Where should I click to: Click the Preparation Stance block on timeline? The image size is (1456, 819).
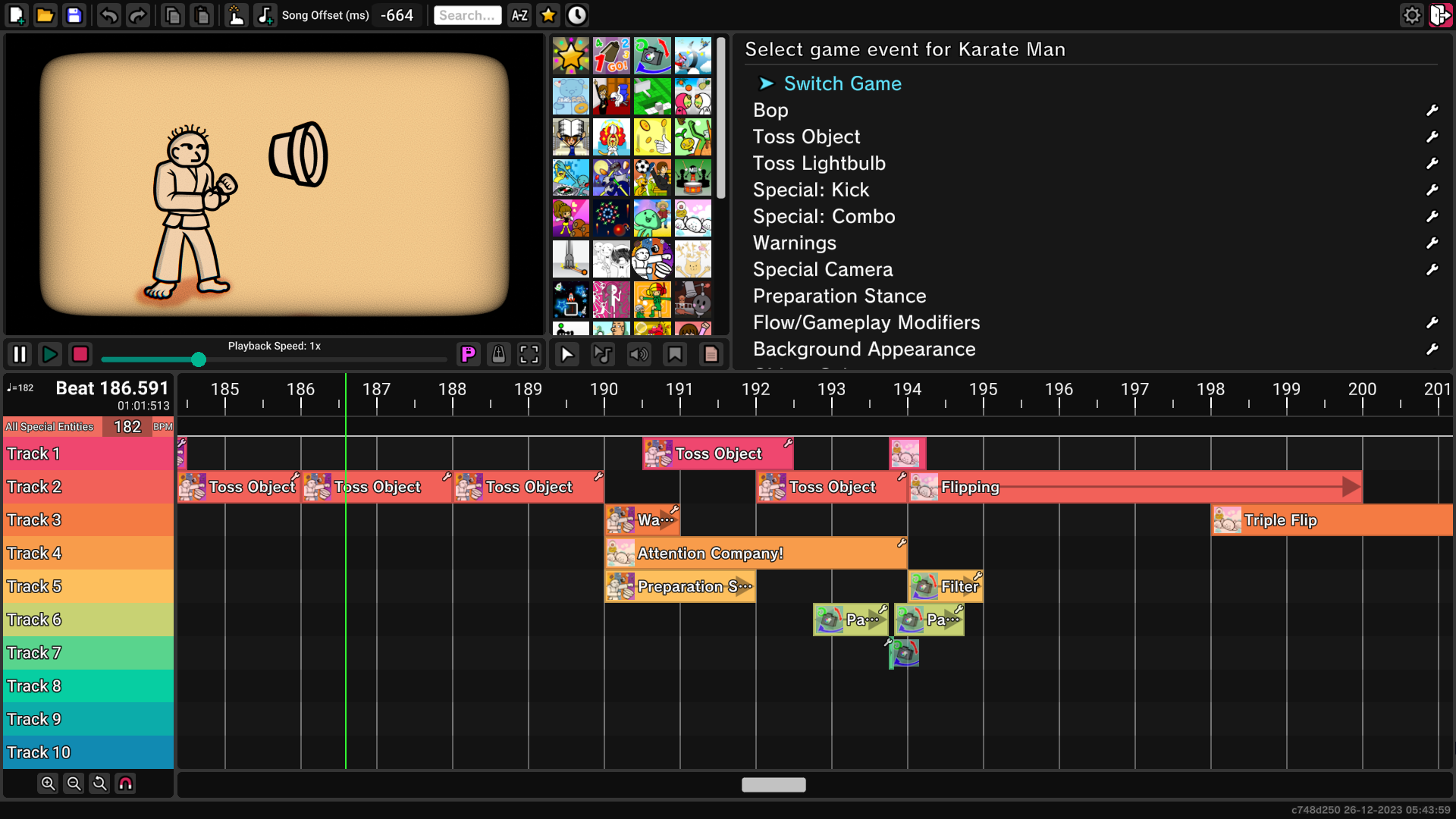[x=680, y=586]
